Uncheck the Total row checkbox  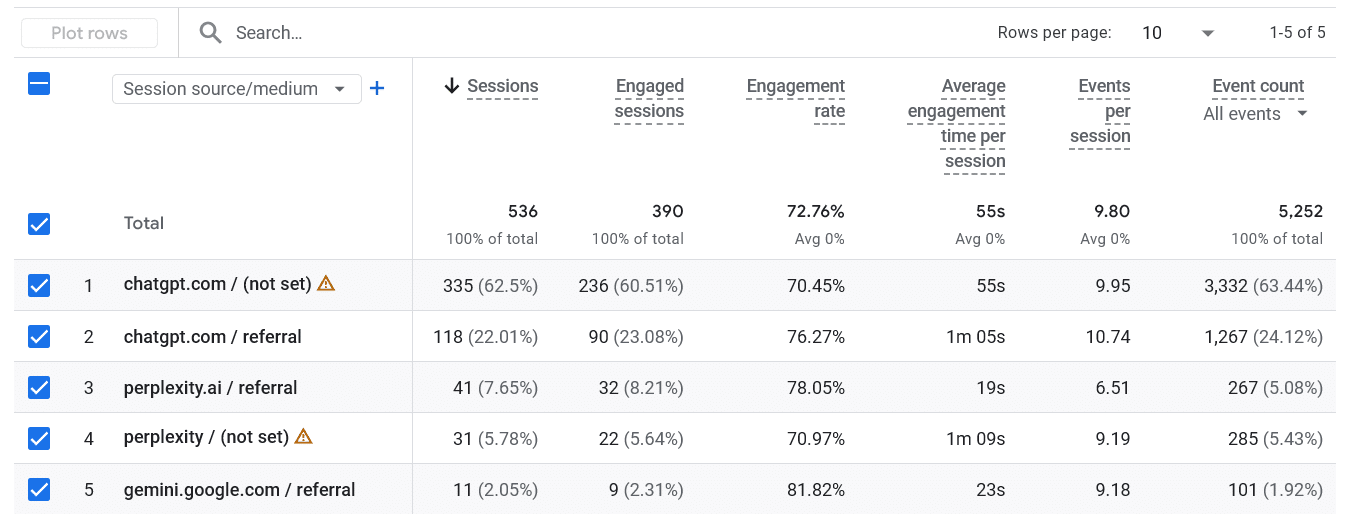coord(39,224)
